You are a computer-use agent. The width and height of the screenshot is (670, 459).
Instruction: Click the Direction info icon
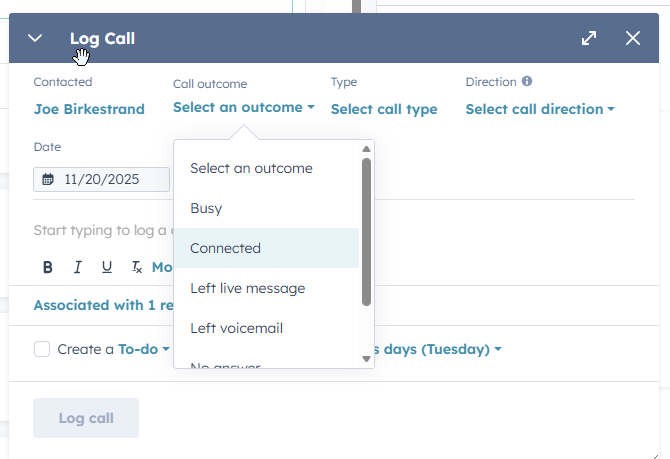(527, 82)
